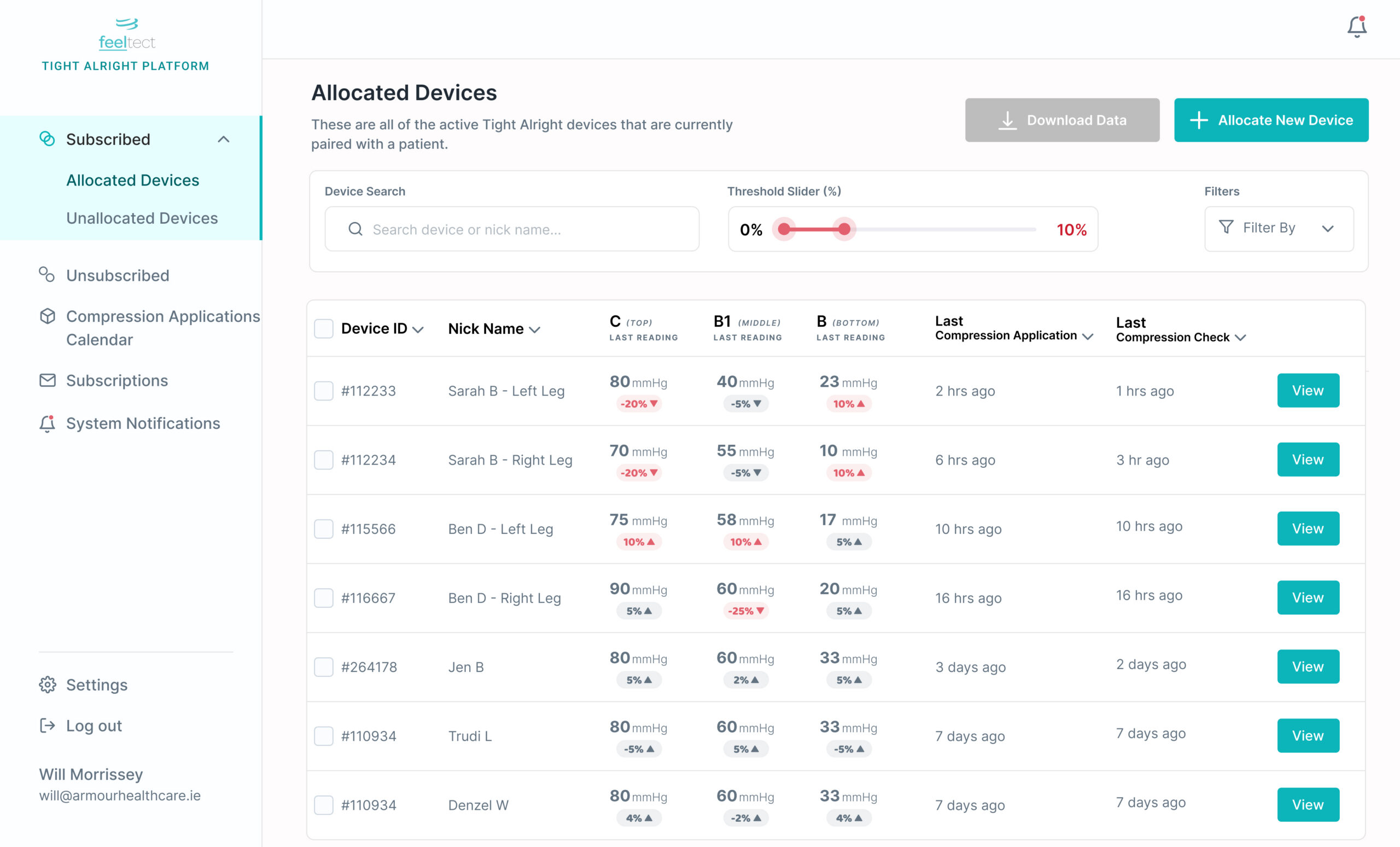Check the box for device #112233
The image size is (1400, 847).
tap(324, 391)
